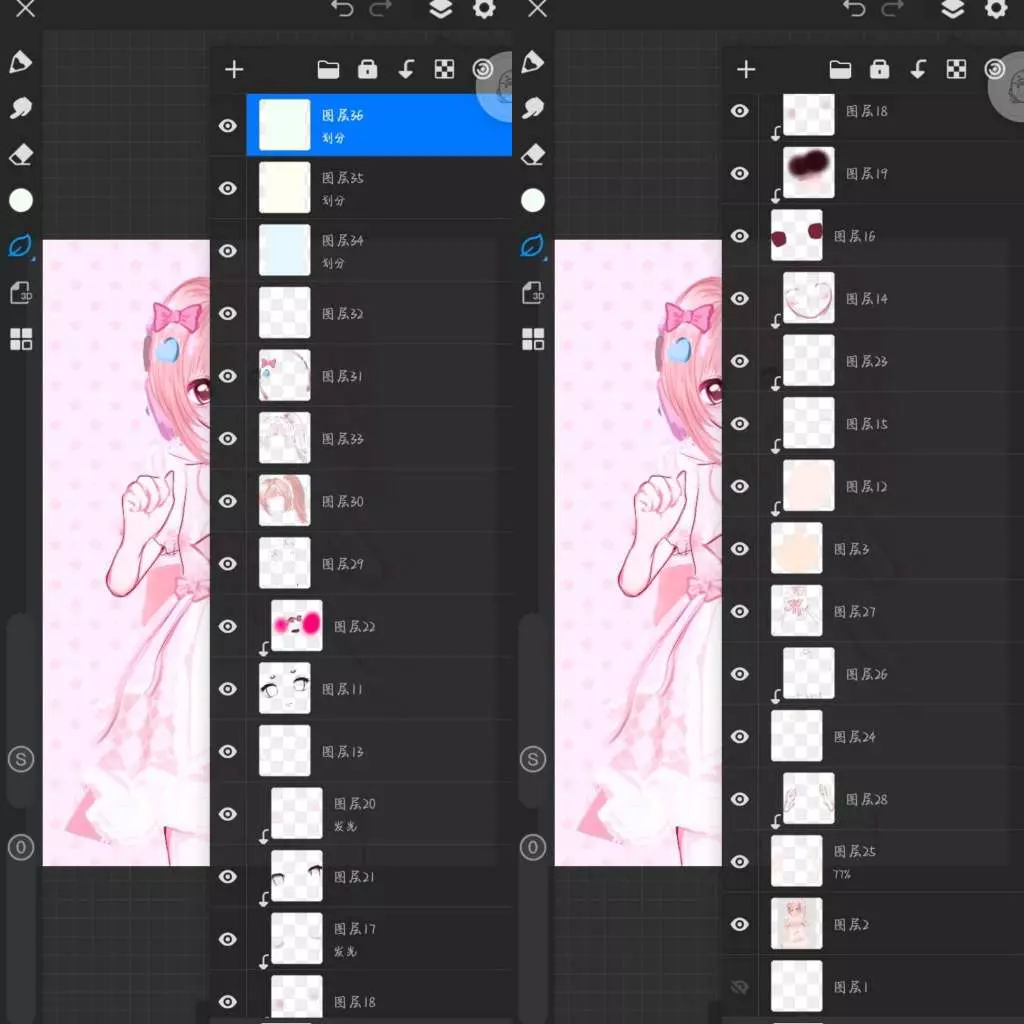
Task: Select the layer named 图层24
Action: (x=891, y=737)
